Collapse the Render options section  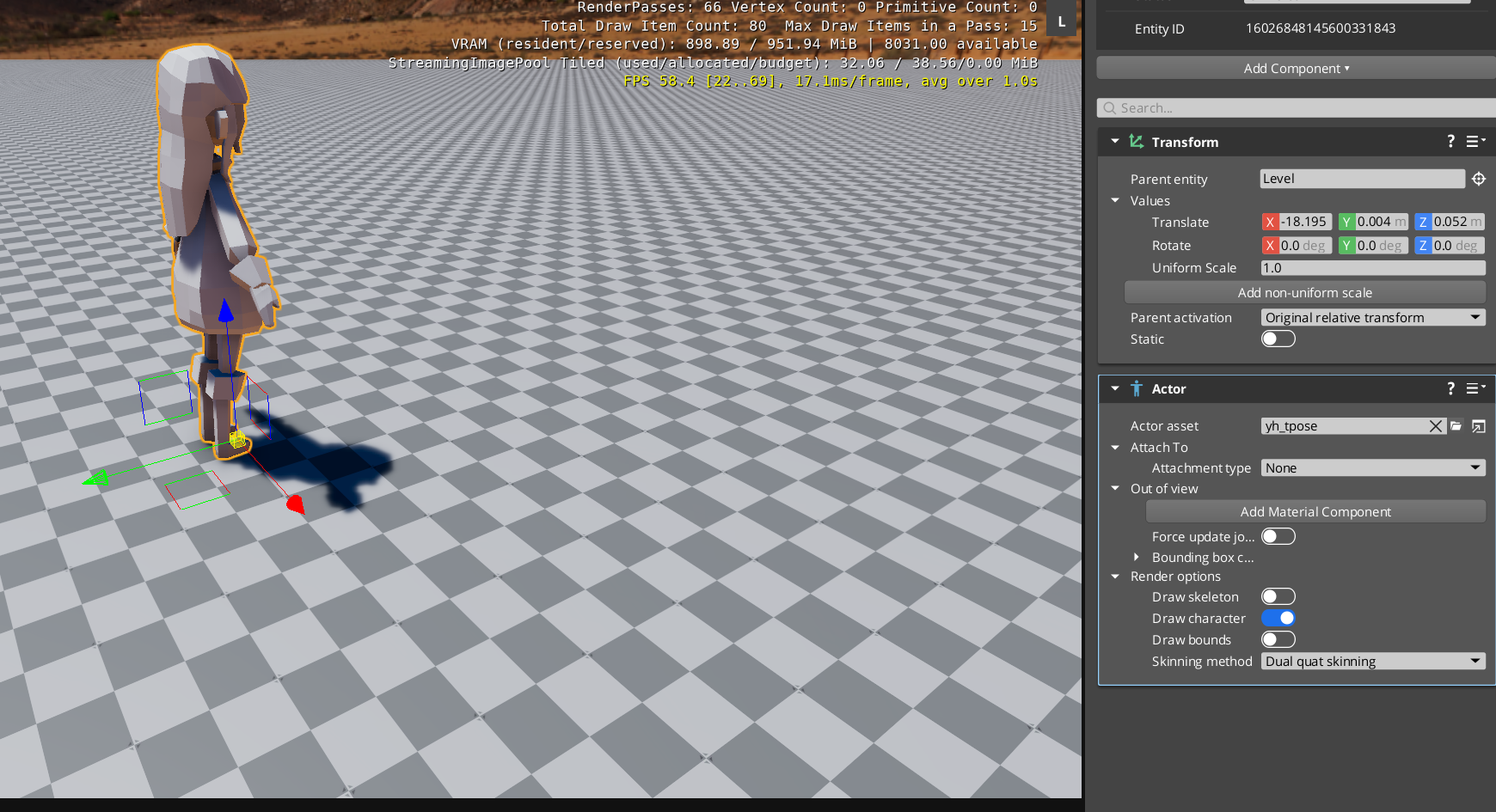click(1115, 576)
